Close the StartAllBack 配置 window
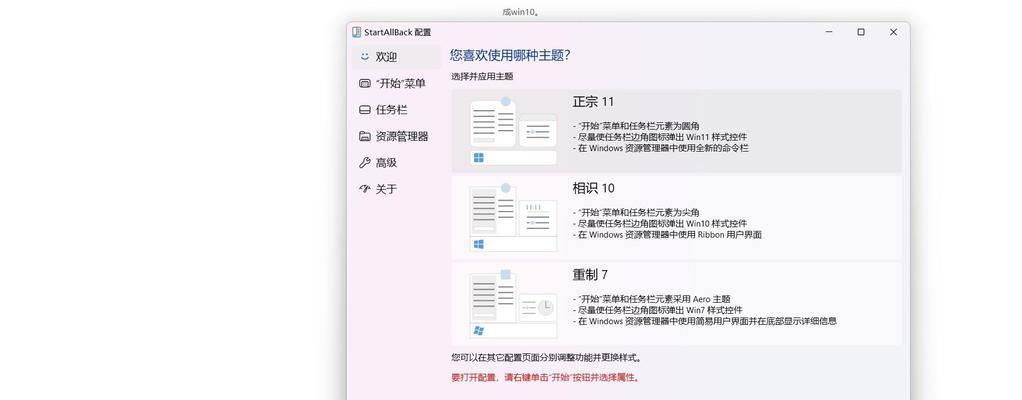Image resolution: width=1022 pixels, height=400 pixels. pos(893,32)
